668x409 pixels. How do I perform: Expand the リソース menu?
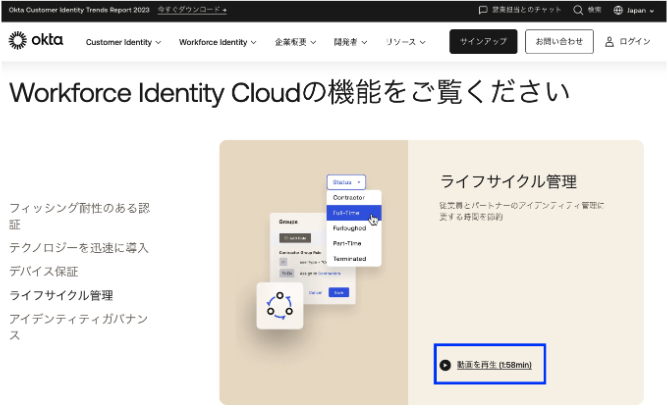(405, 42)
